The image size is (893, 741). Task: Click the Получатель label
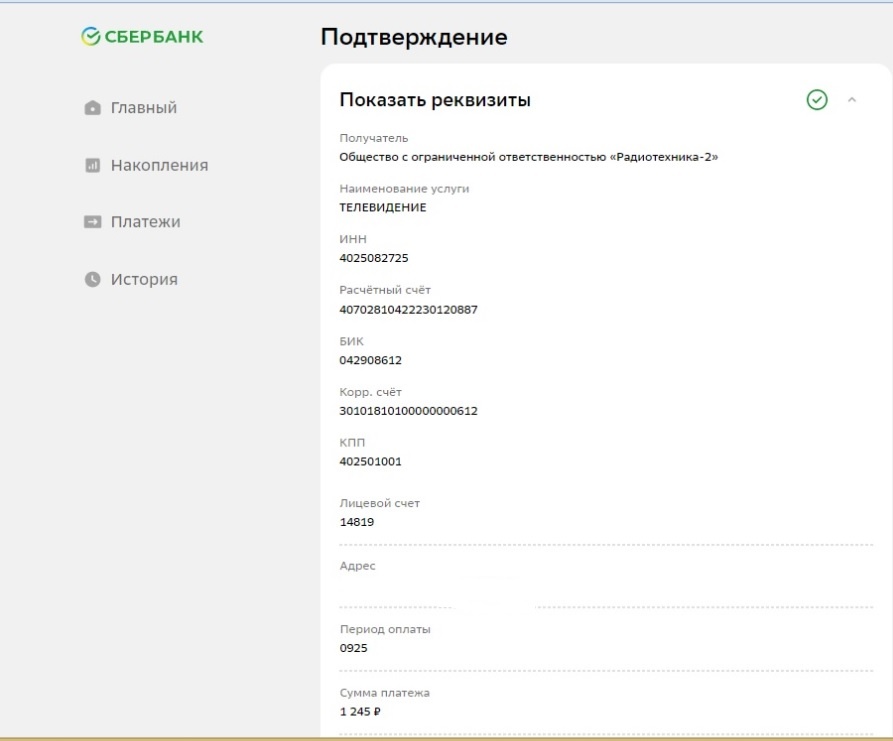374,138
